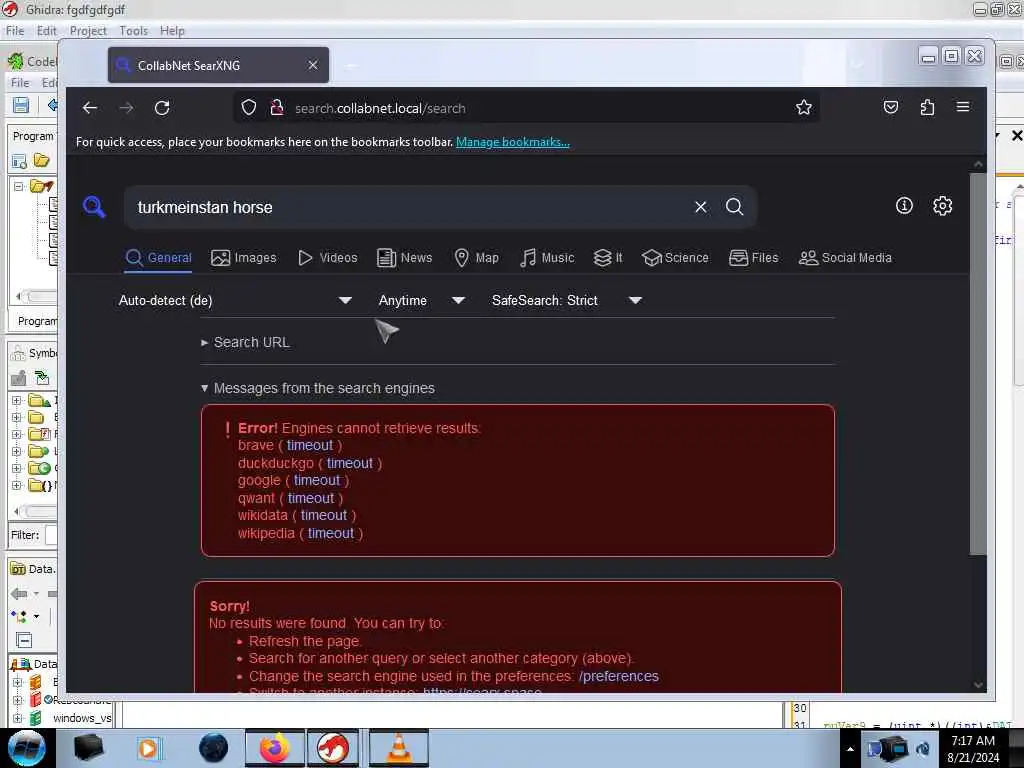1024x768 pixels.
Task: Switch to the Map search tab
Action: (x=477, y=258)
